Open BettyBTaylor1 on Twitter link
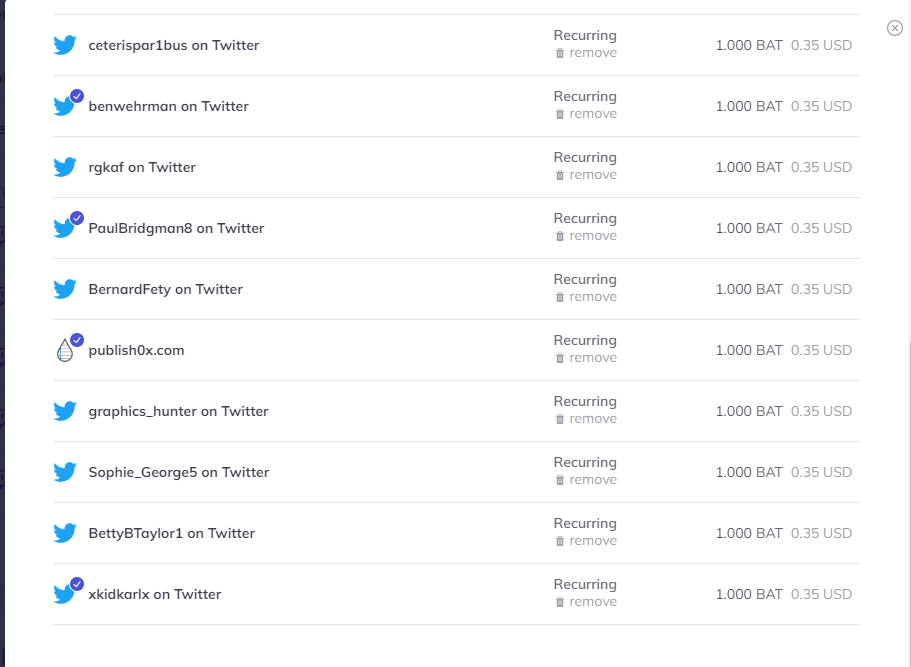The image size is (911, 667). [171, 533]
